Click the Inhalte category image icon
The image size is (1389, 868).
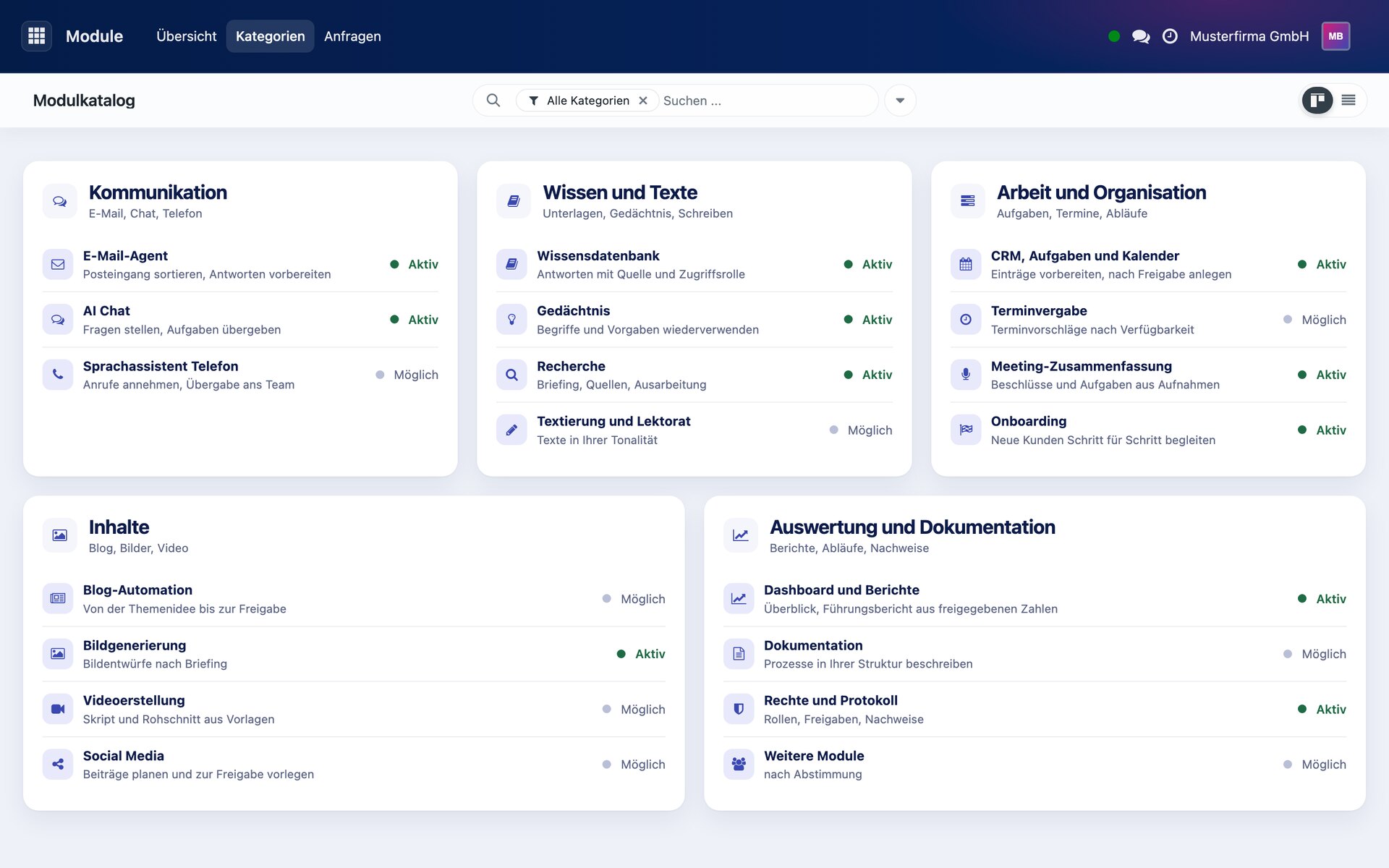click(60, 535)
